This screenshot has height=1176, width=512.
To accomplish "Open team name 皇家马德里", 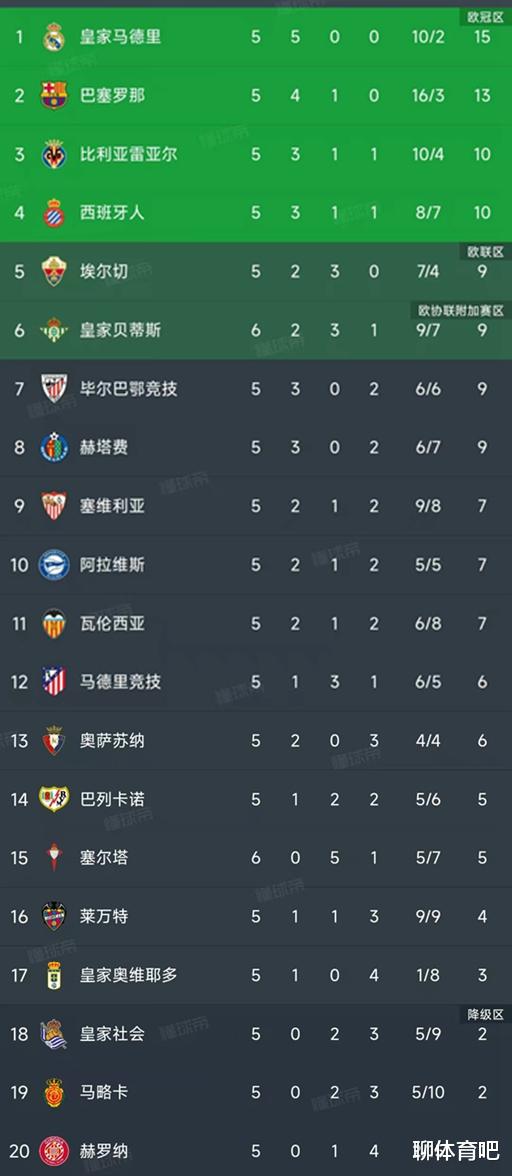I will click(121, 37).
